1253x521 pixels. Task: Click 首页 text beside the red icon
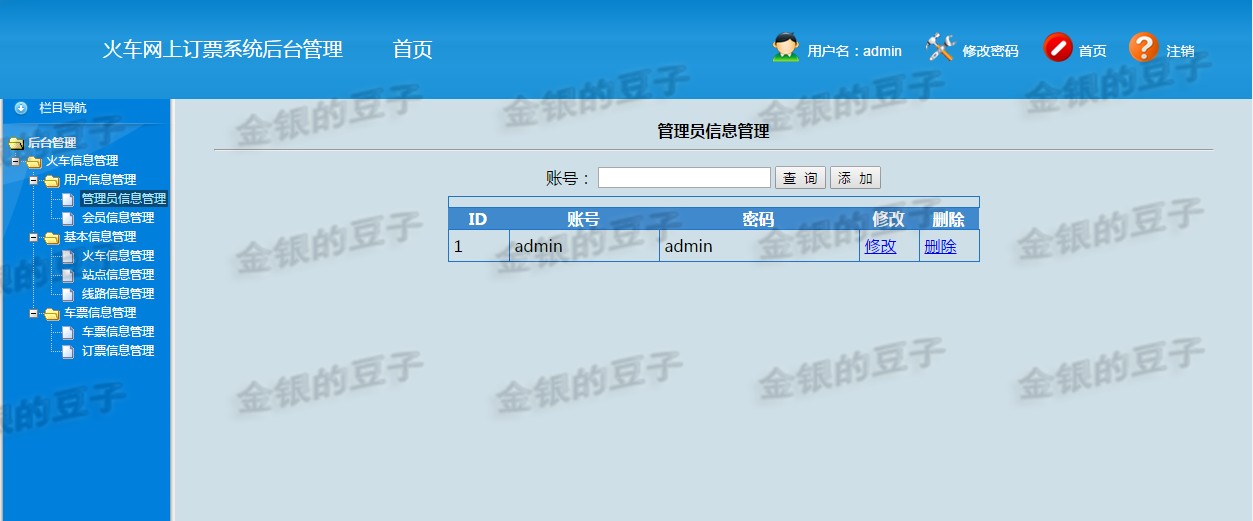pyautogui.click(x=1092, y=51)
